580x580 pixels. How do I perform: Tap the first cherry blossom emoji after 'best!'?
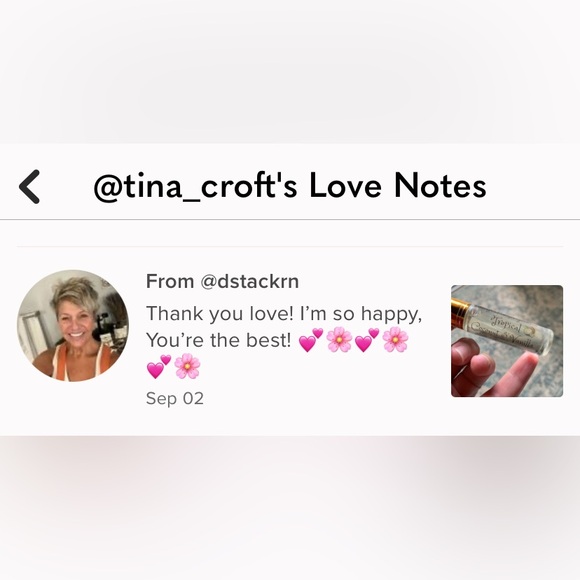pyautogui.click(x=339, y=340)
